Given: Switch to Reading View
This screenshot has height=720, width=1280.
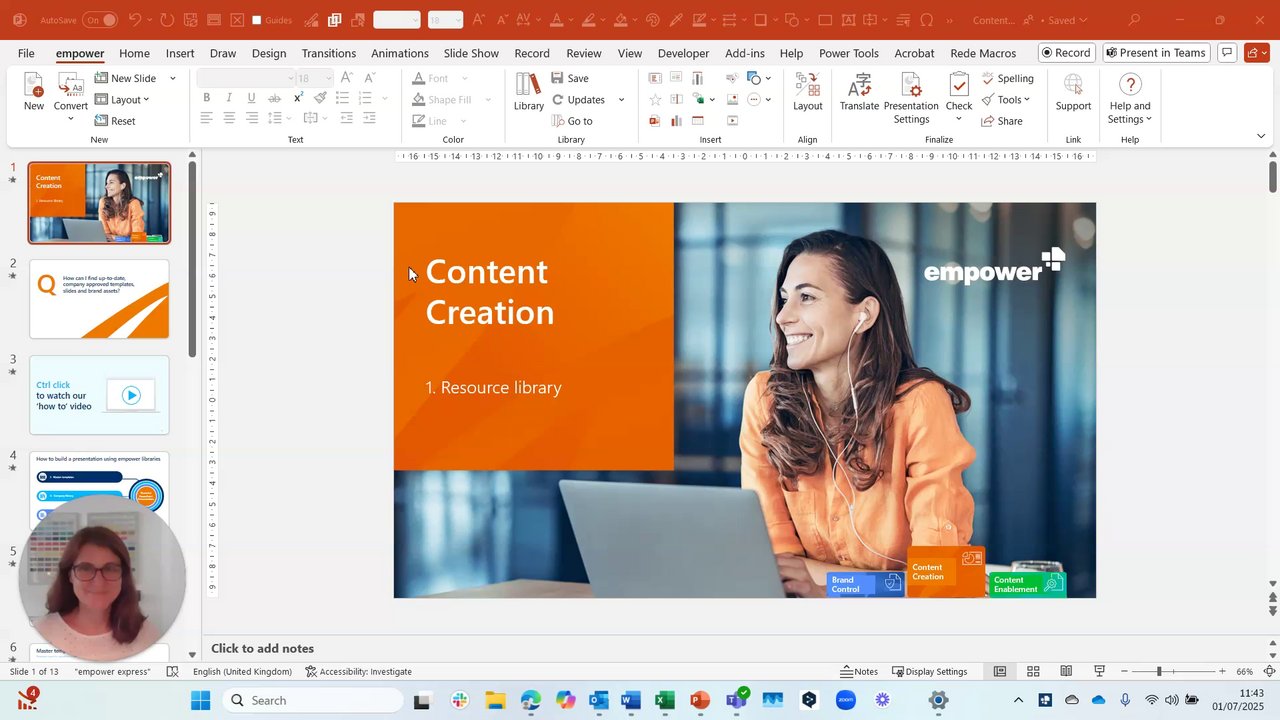Looking at the screenshot, I should click(x=1066, y=671).
